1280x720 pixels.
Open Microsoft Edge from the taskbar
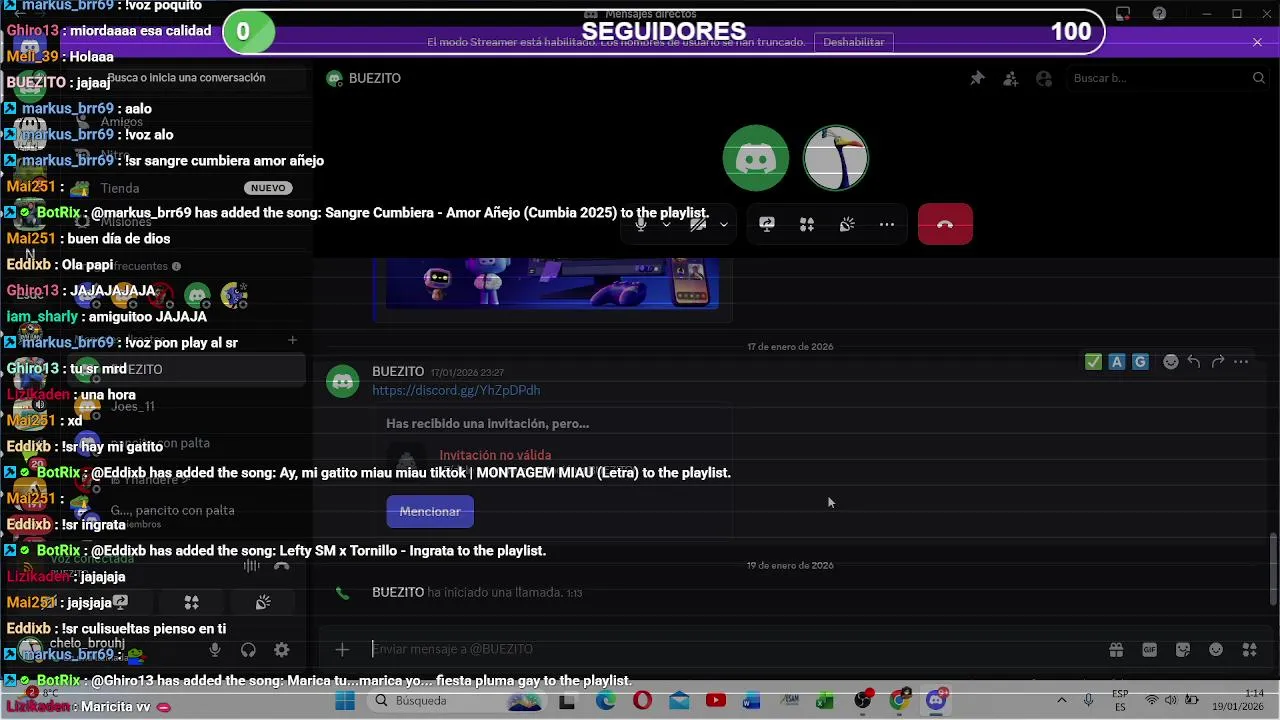pos(606,701)
